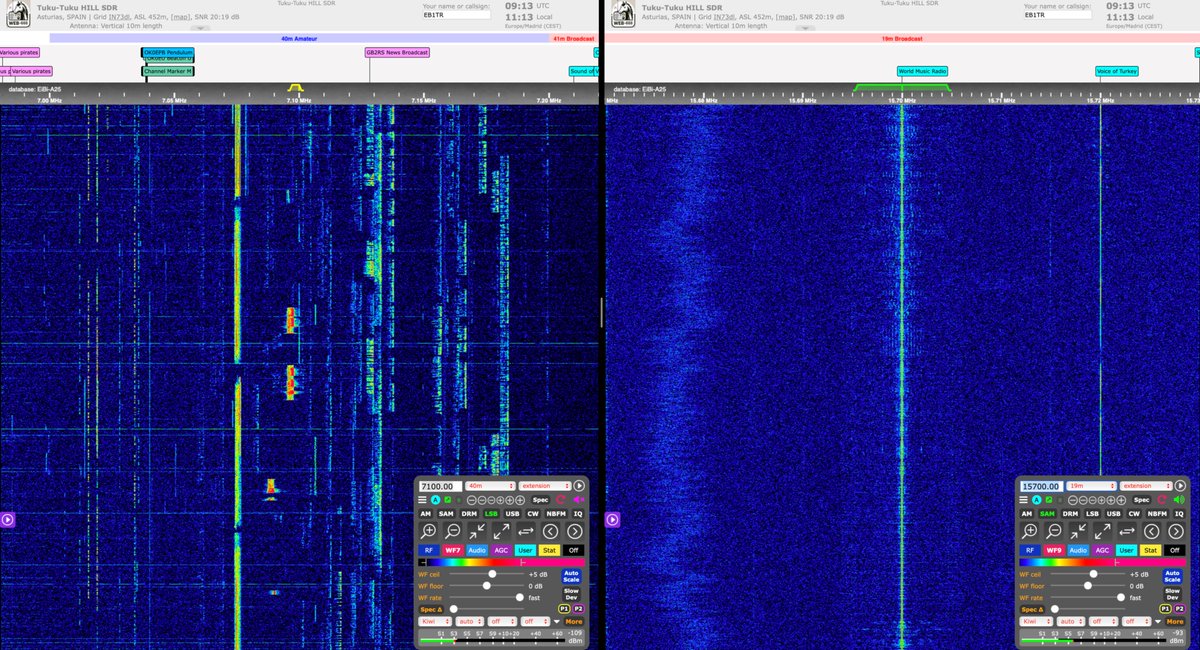This screenshot has width=1200, height=650.
Task: Click zoom-to-band arrows icon in right panel
Action: pyautogui.click(x=1078, y=531)
